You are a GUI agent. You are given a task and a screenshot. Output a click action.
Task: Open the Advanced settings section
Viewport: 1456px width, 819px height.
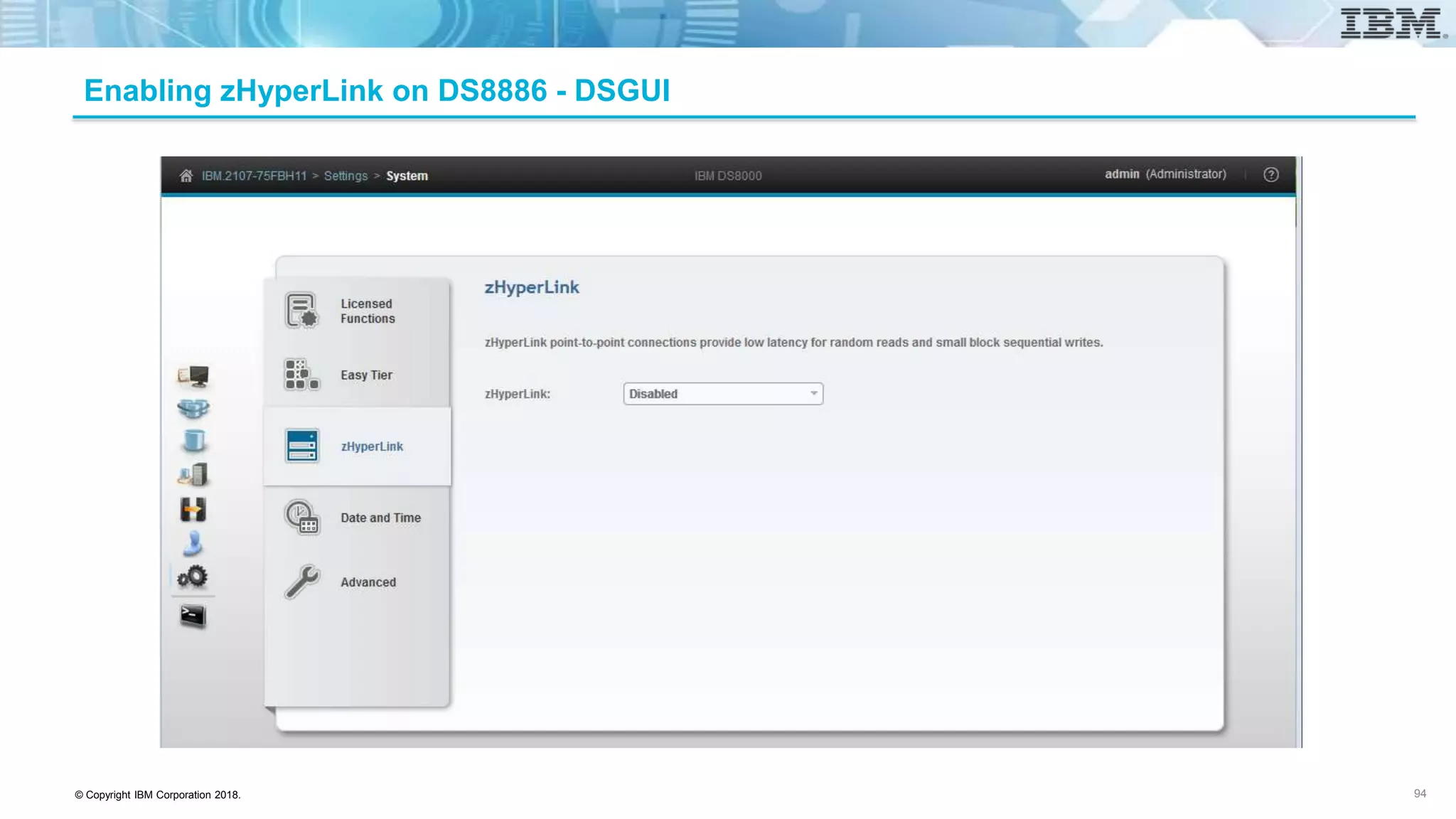pos(368,582)
